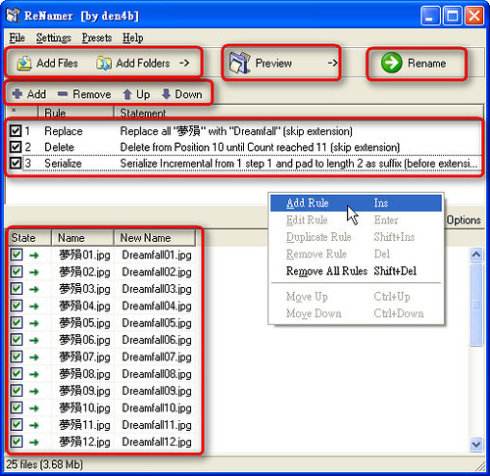Open the Settings menu
Viewport: 490px width, 476px height.
(53, 38)
